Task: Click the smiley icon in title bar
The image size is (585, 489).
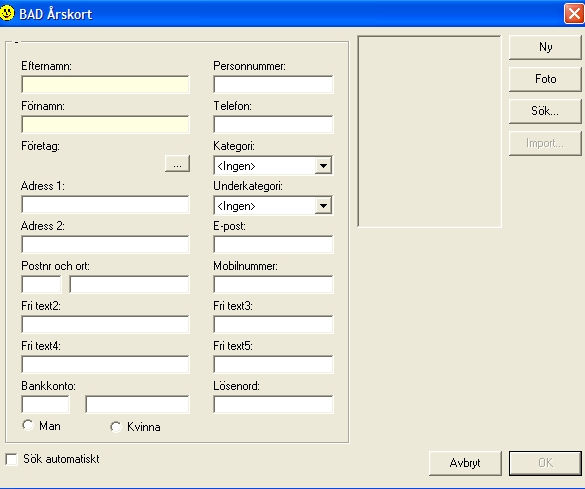Action: tap(7, 13)
